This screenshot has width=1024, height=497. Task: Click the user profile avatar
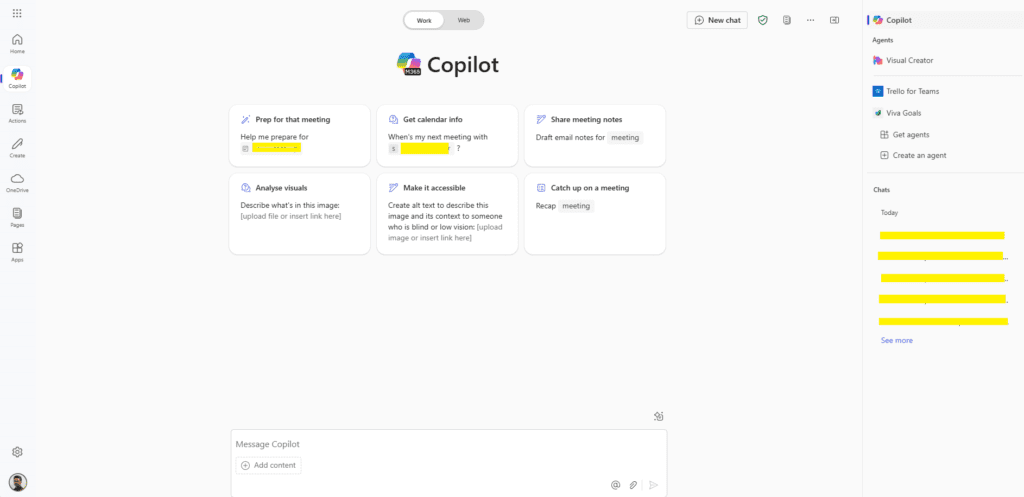[x=18, y=483]
